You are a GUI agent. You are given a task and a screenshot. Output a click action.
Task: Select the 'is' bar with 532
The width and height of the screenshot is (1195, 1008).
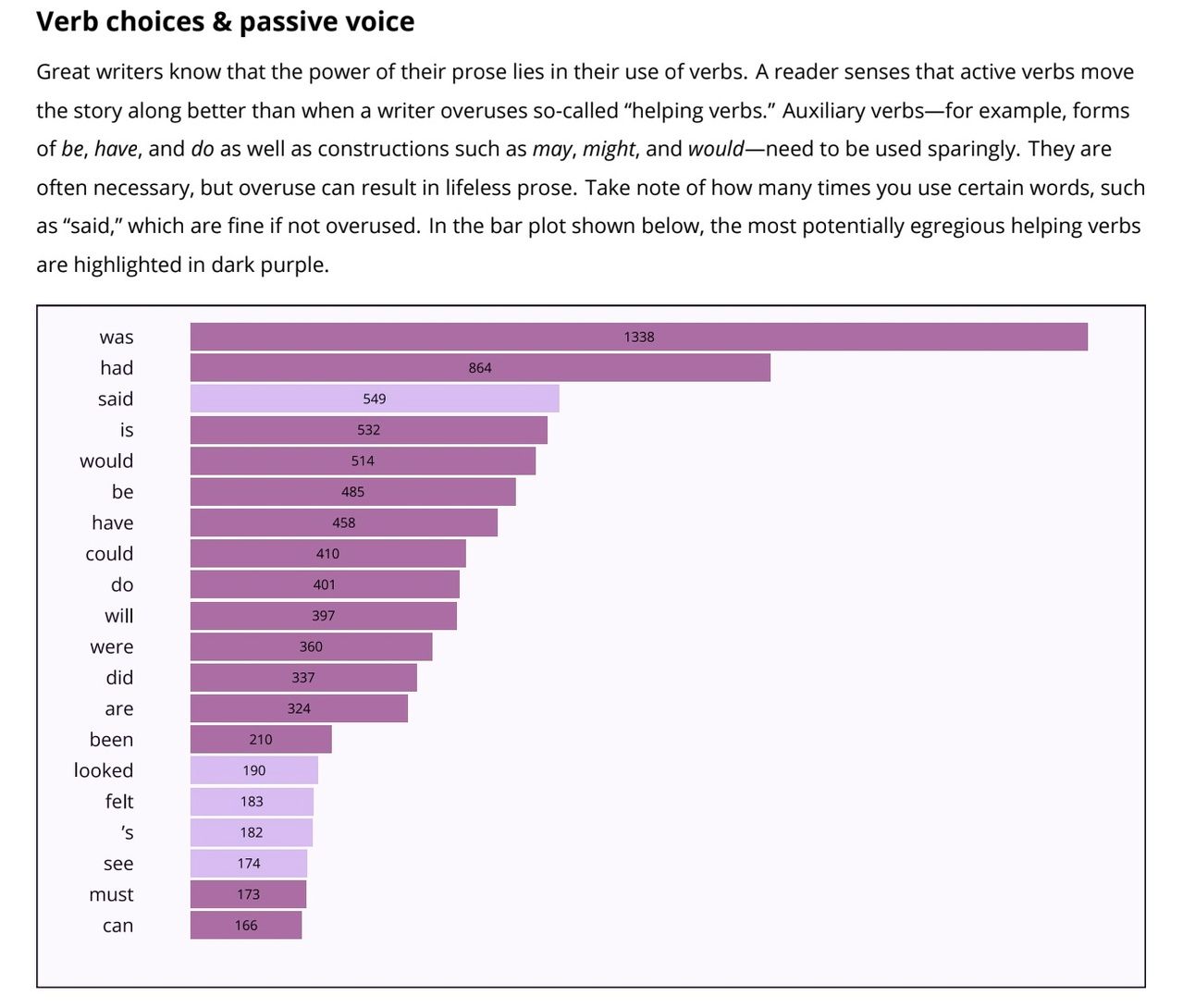(369, 430)
